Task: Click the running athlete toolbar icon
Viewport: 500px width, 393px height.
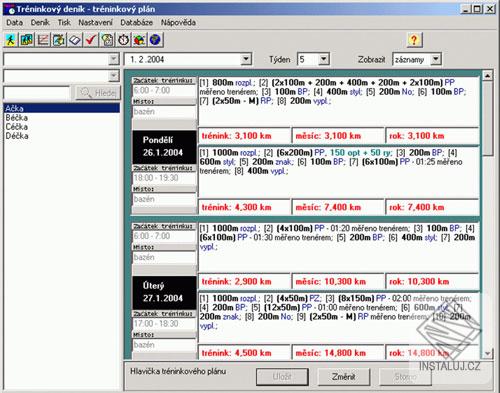Action: 11,40
